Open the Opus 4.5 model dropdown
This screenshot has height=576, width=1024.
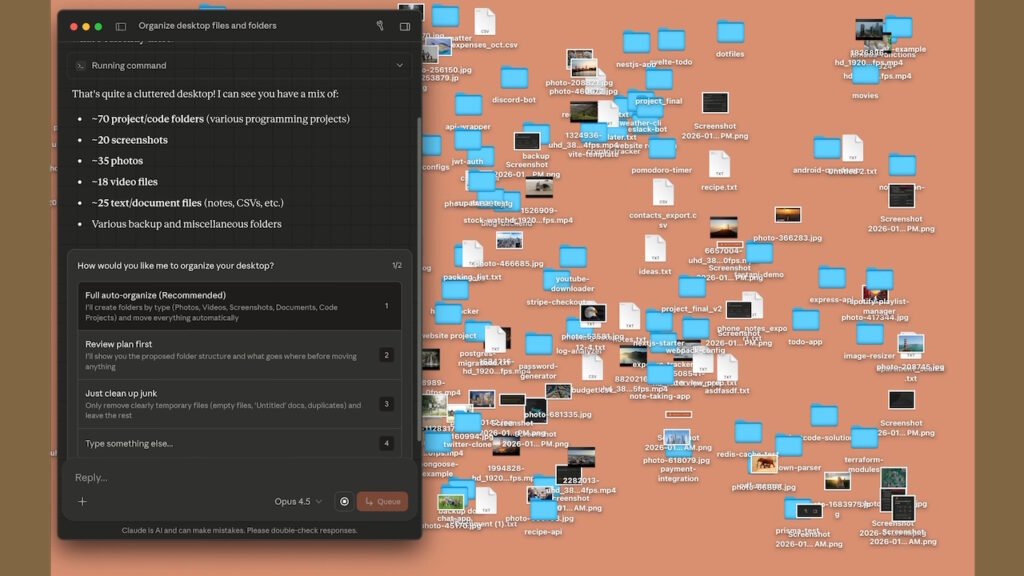[298, 501]
